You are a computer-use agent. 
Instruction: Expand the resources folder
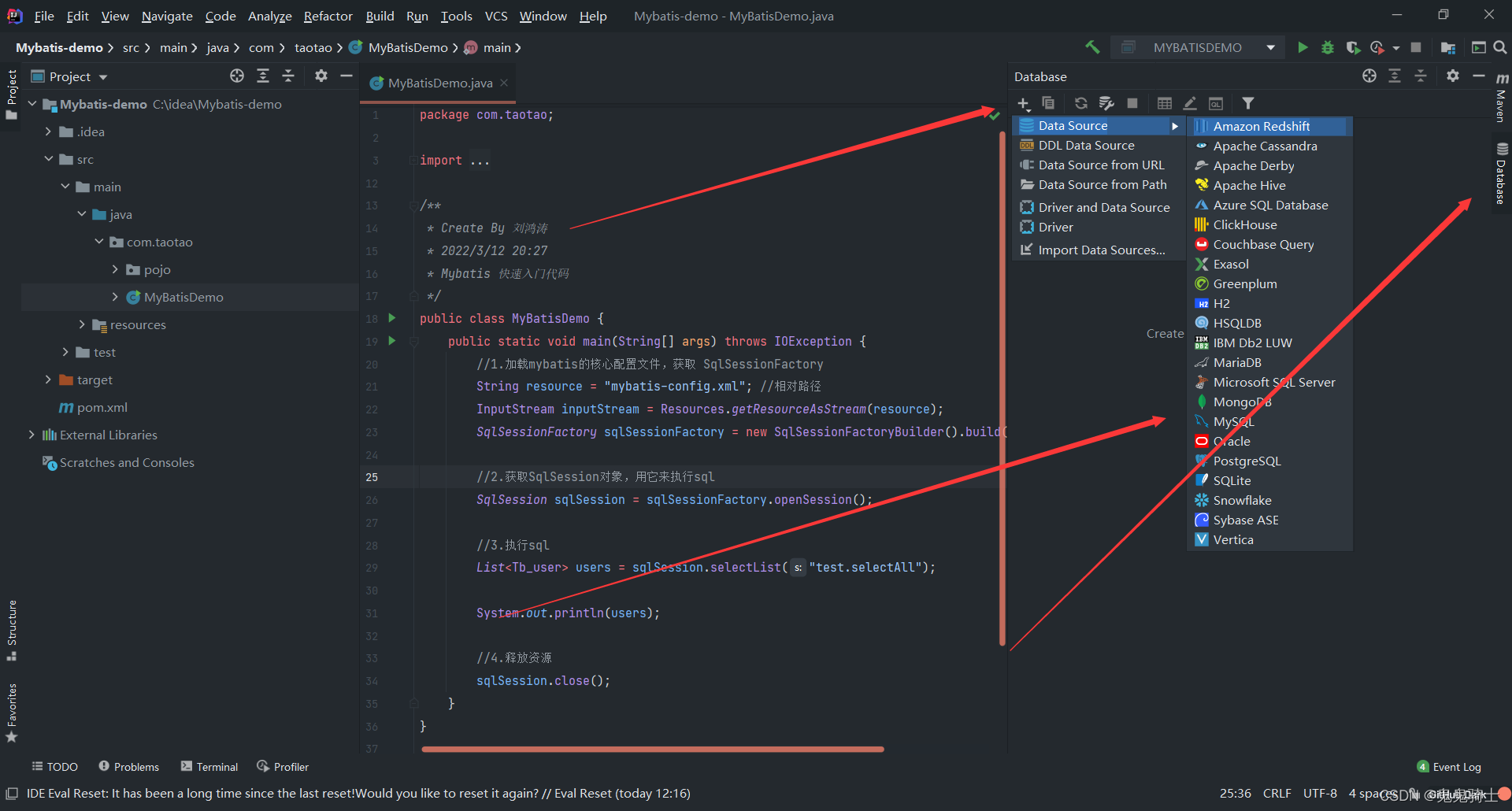(x=81, y=324)
